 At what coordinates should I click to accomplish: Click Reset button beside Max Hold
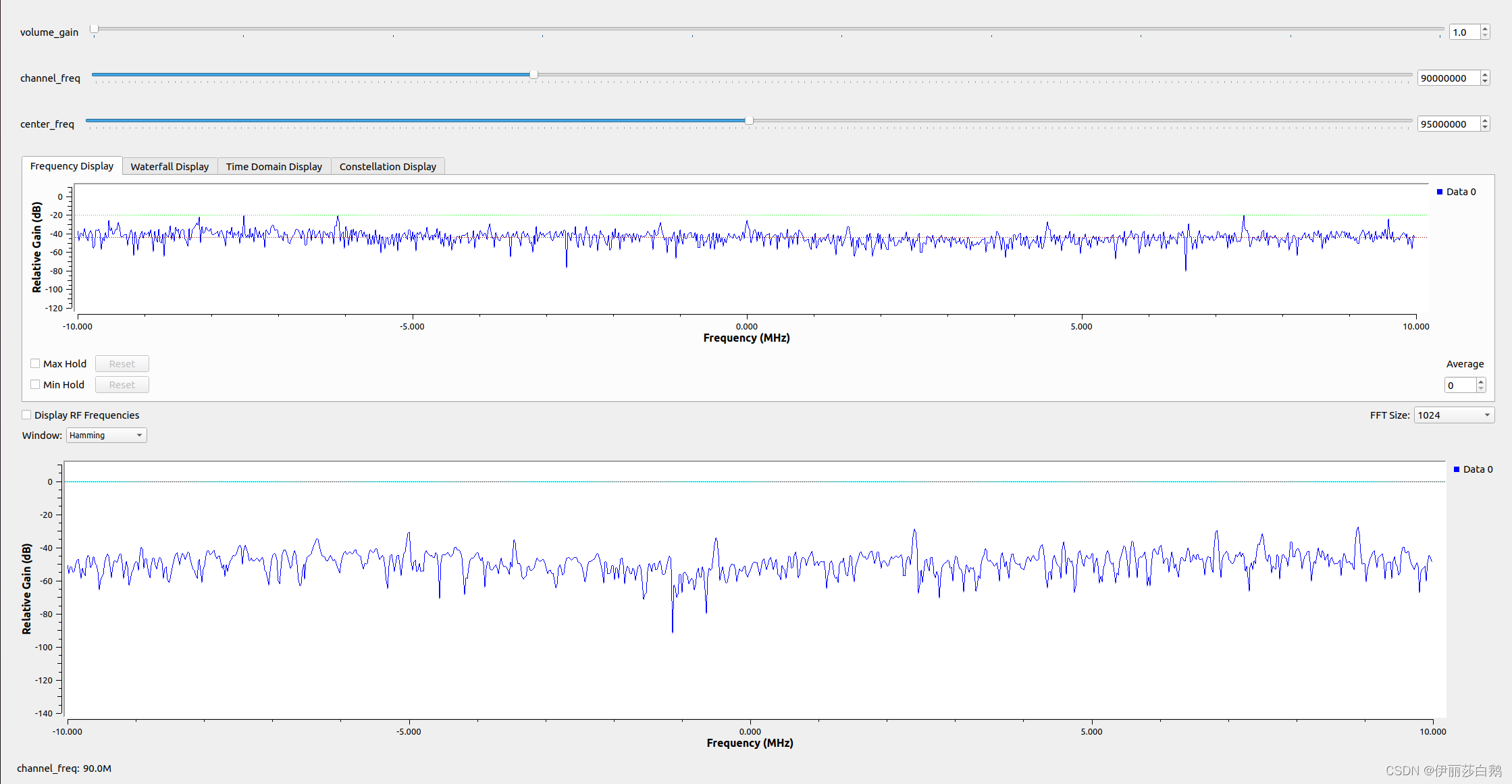(x=122, y=364)
